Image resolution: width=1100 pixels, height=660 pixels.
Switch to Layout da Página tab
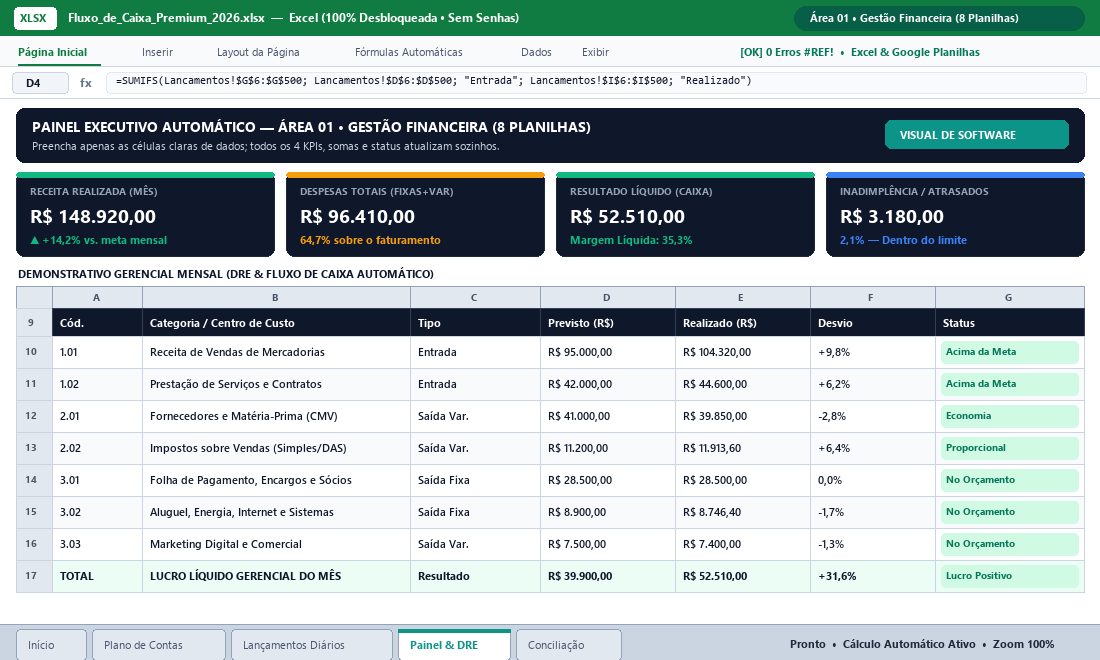[x=258, y=52]
